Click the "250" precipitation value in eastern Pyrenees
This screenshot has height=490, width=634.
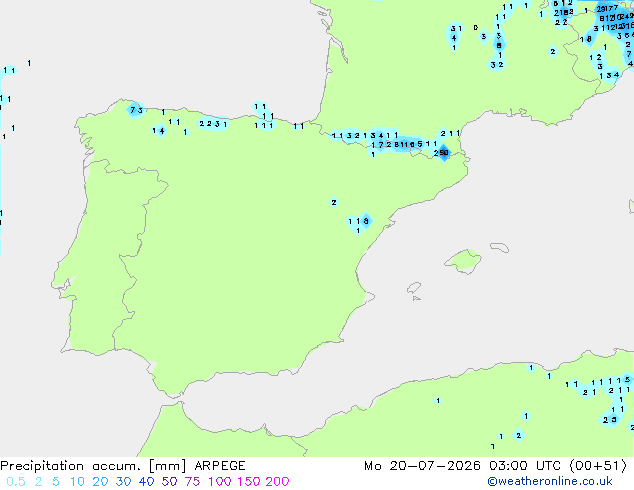point(441,153)
